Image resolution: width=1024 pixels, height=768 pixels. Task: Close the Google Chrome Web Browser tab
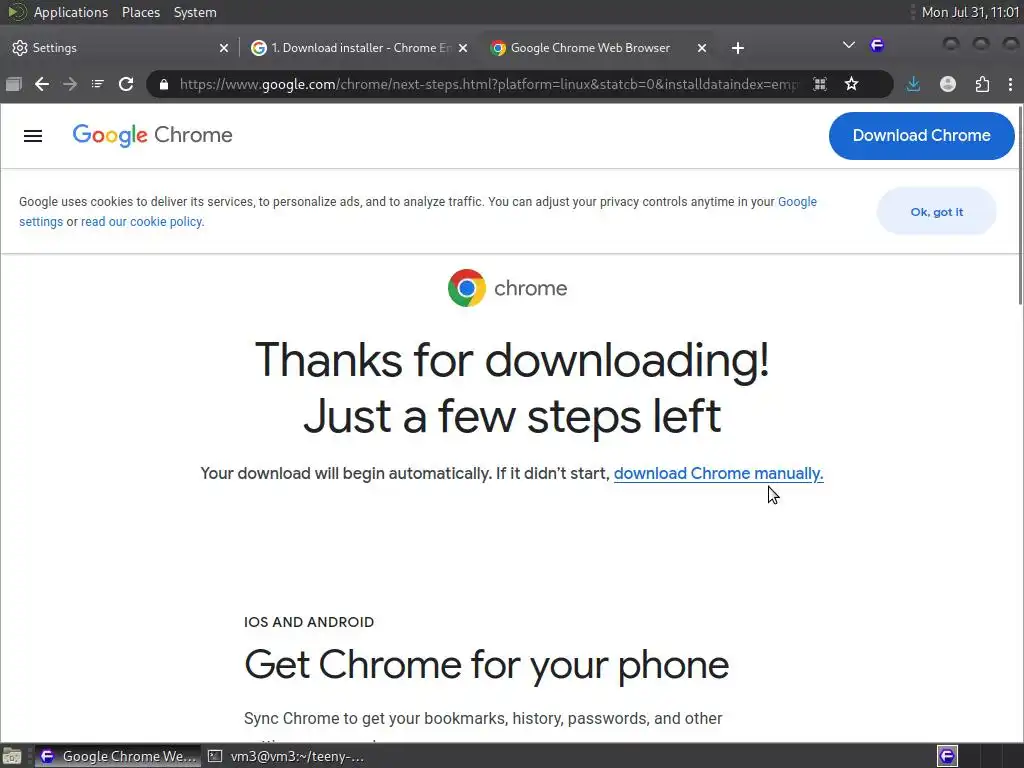pos(702,48)
